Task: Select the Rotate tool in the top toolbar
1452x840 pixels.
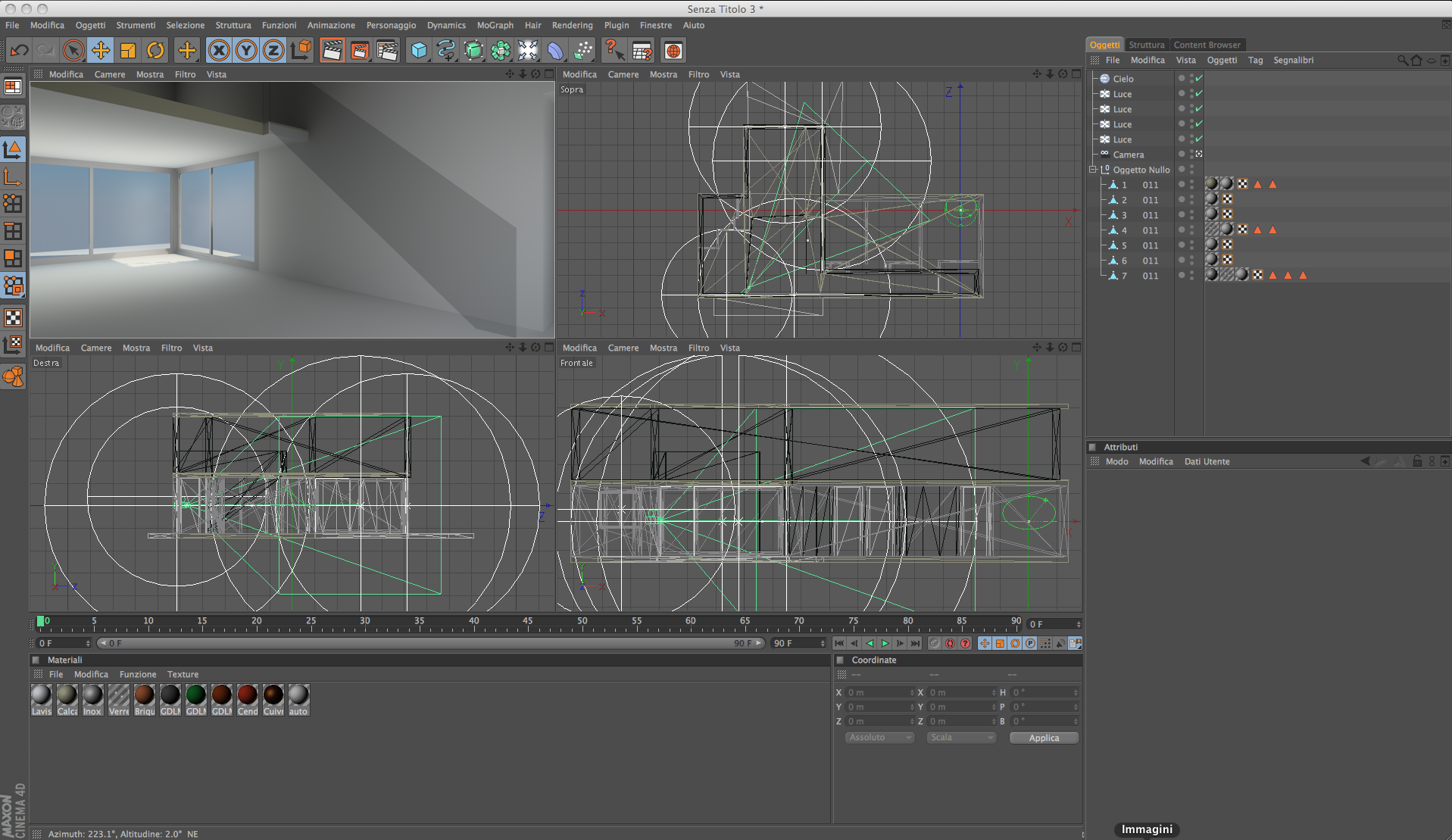Action: (155, 51)
